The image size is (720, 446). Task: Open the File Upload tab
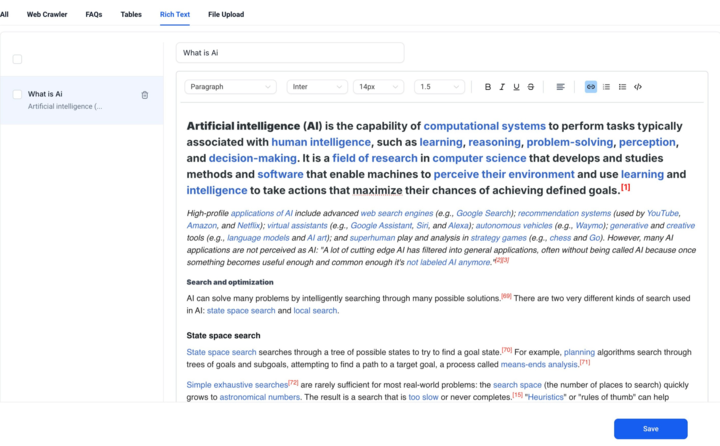click(226, 15)
